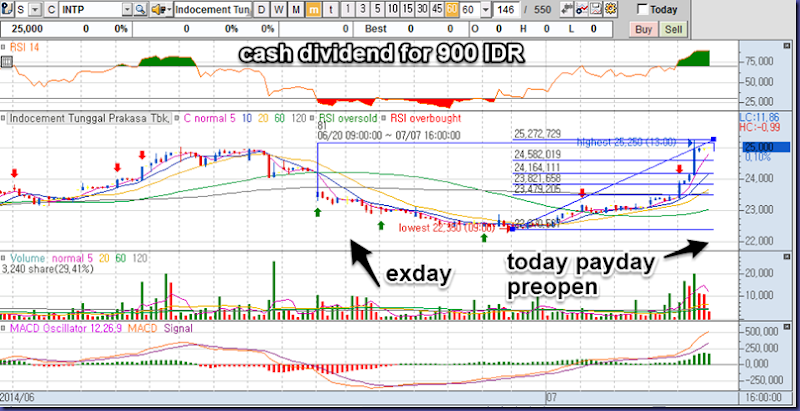Viewport: 800px width, 411px height.
Task: Click the Signal legend label in MACD panel
Action: (x=178, y=329)
